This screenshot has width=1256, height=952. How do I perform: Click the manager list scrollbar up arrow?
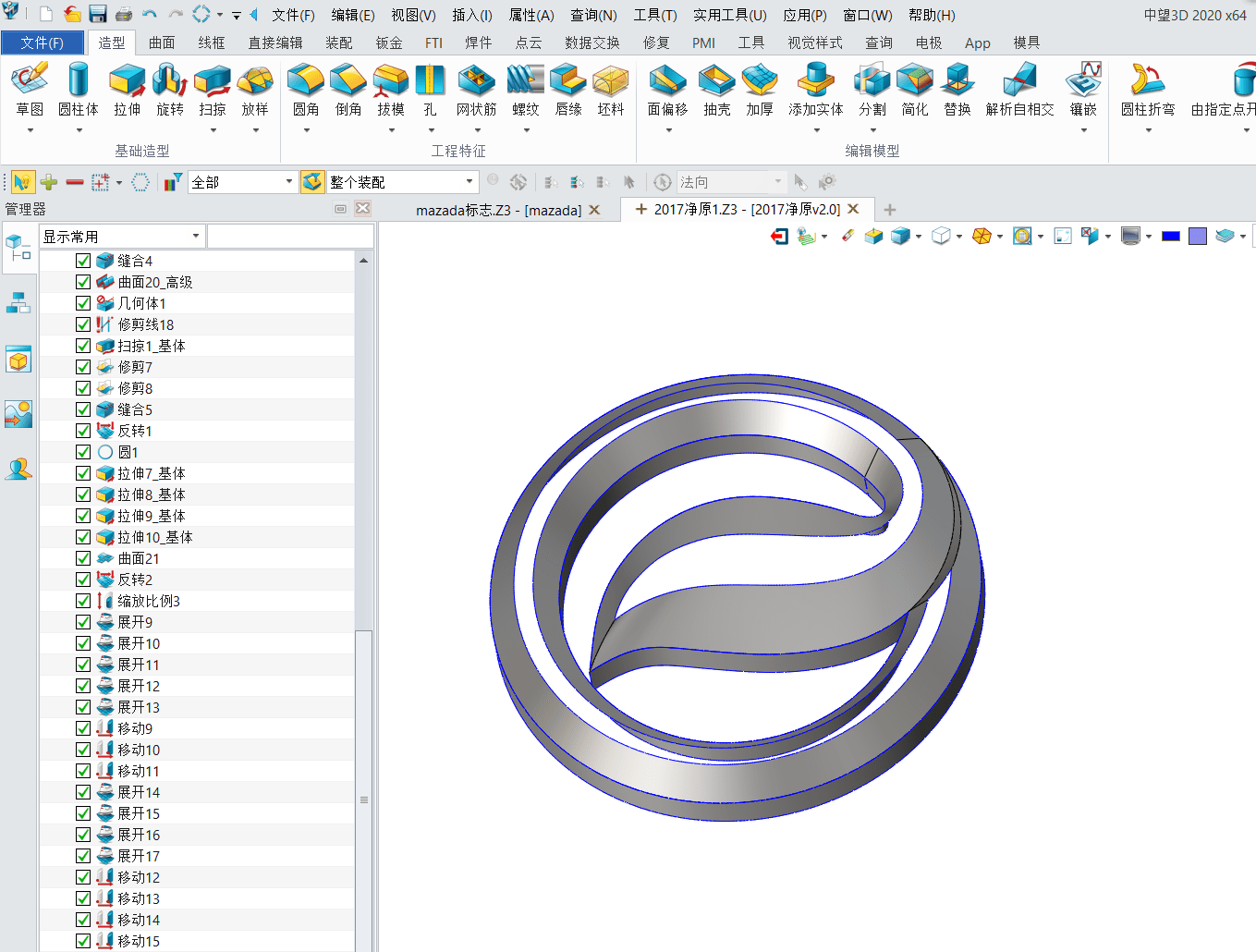tap(363, 261)
